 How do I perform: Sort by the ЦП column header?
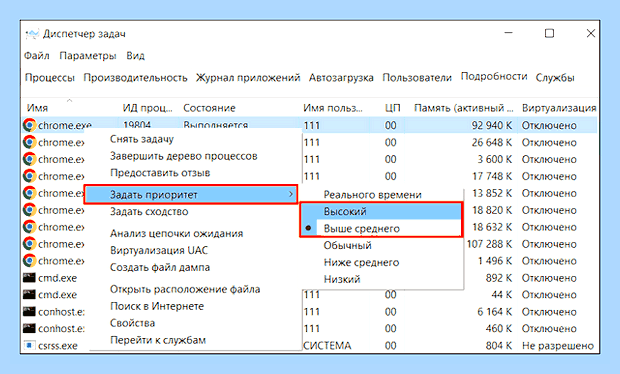pyautogui.click(x=392, y=108)
